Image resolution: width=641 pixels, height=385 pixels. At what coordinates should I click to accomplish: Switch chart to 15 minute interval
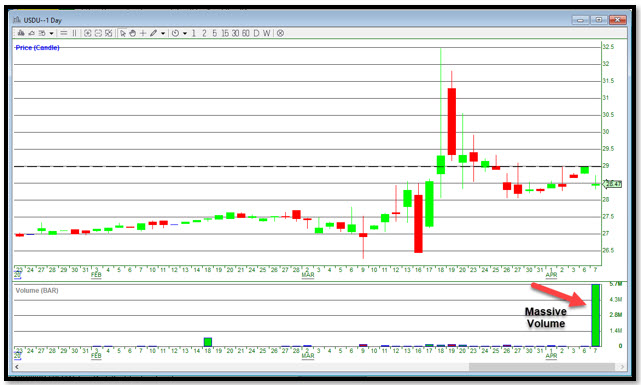tap(225, 34)
